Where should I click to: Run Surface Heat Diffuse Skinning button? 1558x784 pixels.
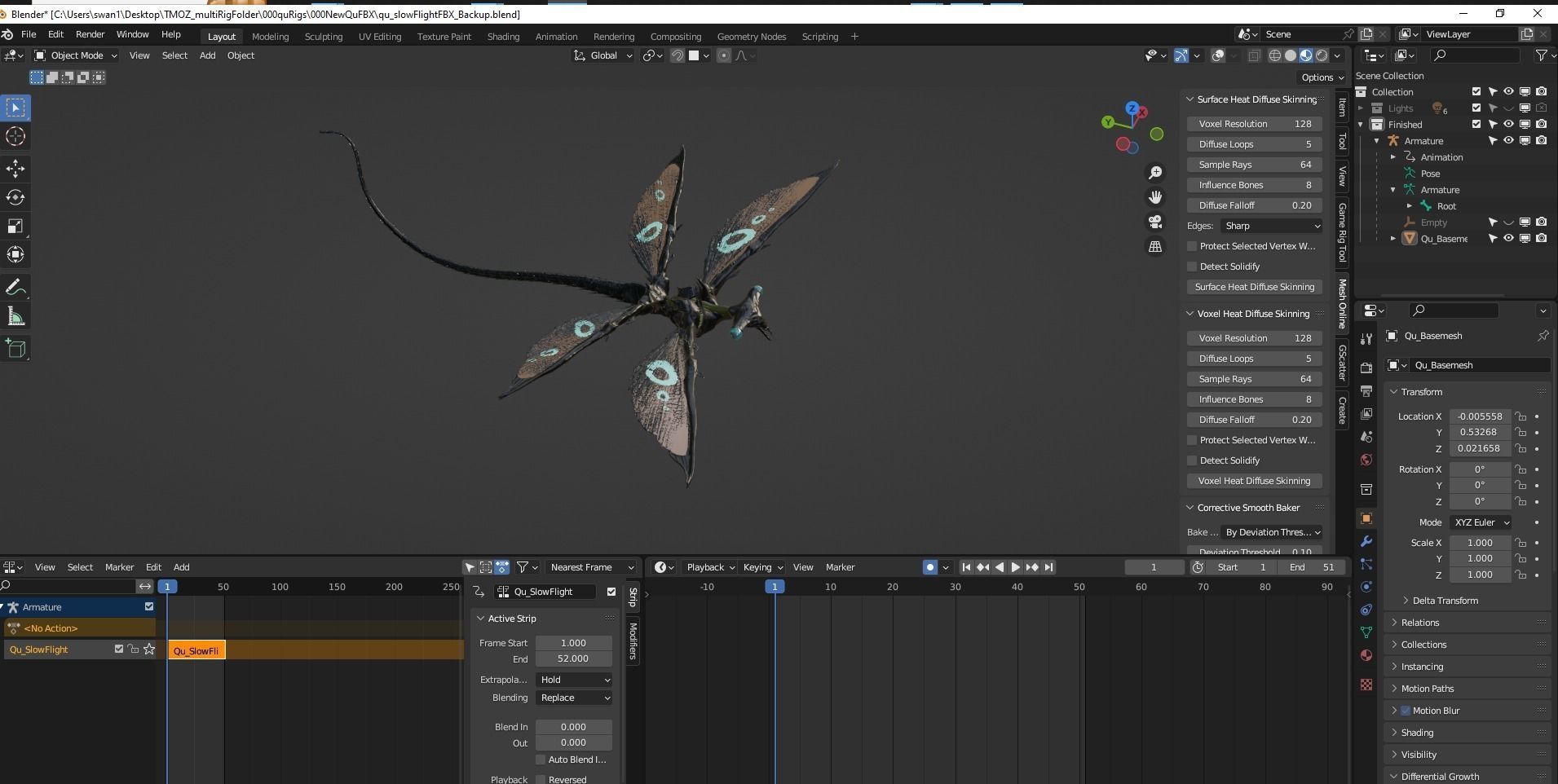click(x=1254, y=287)
